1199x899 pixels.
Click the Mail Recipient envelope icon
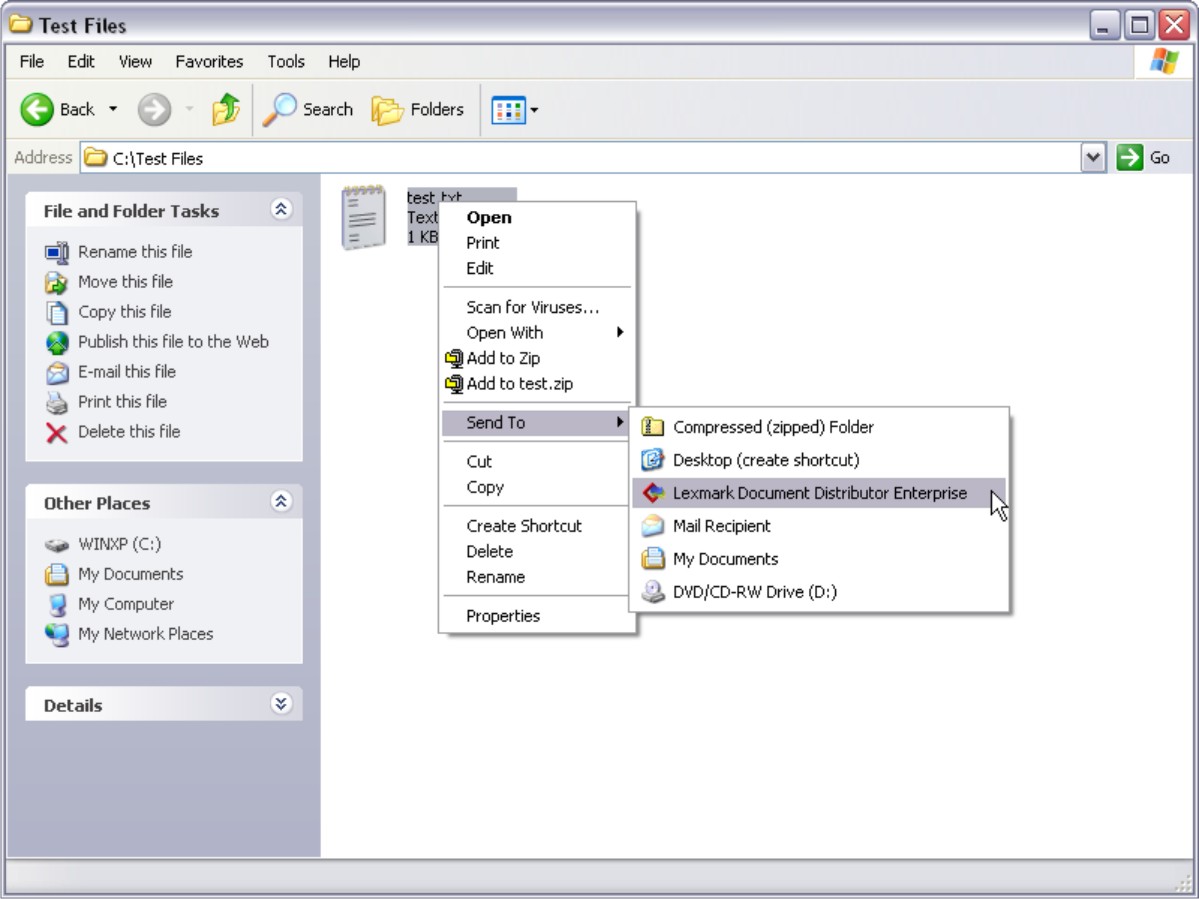coord(652,526)
